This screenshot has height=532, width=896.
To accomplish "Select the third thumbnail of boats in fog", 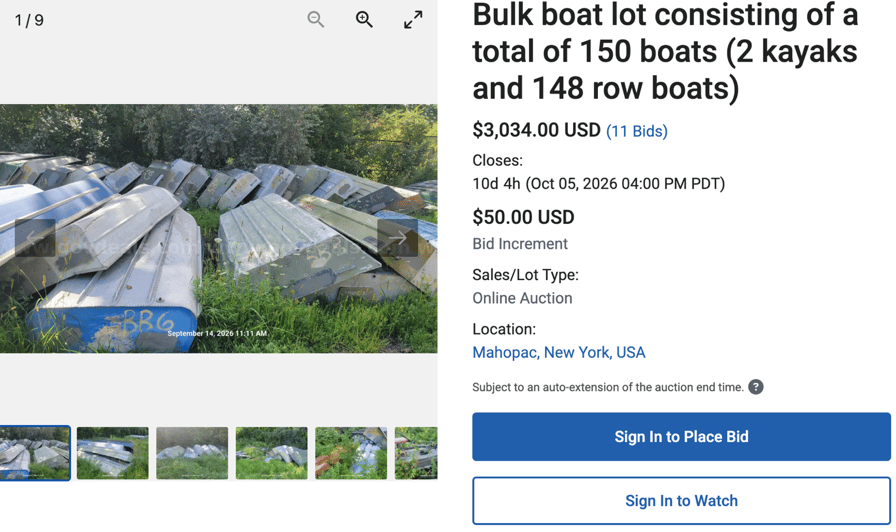I will 192,453.
